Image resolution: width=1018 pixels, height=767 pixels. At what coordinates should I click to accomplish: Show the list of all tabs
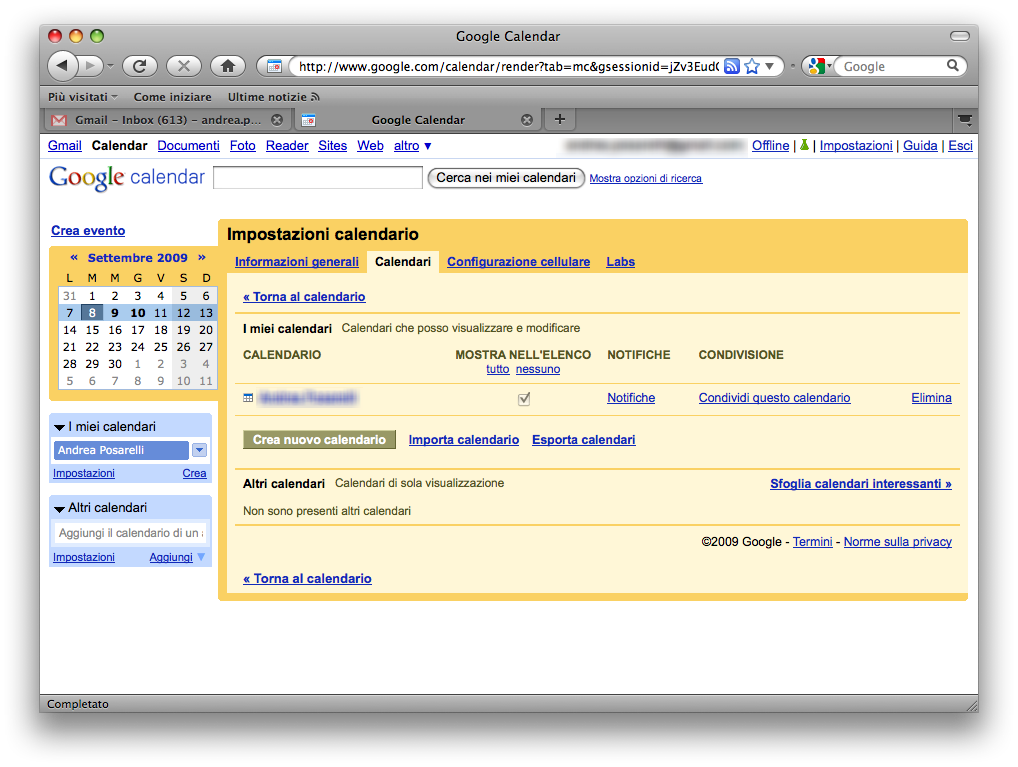[x=965, y=120]
